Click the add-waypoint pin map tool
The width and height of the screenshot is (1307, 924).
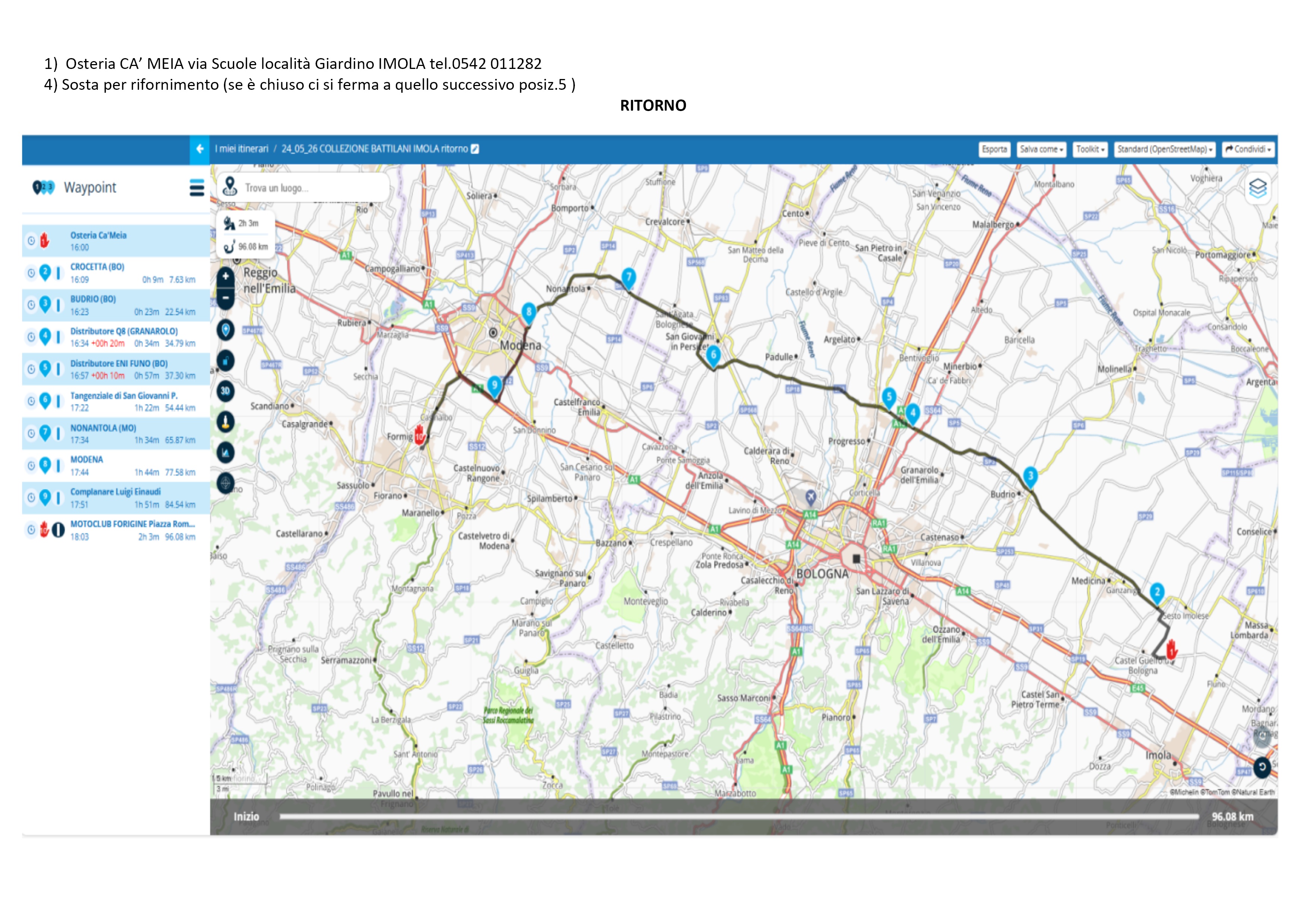point(226,330)
